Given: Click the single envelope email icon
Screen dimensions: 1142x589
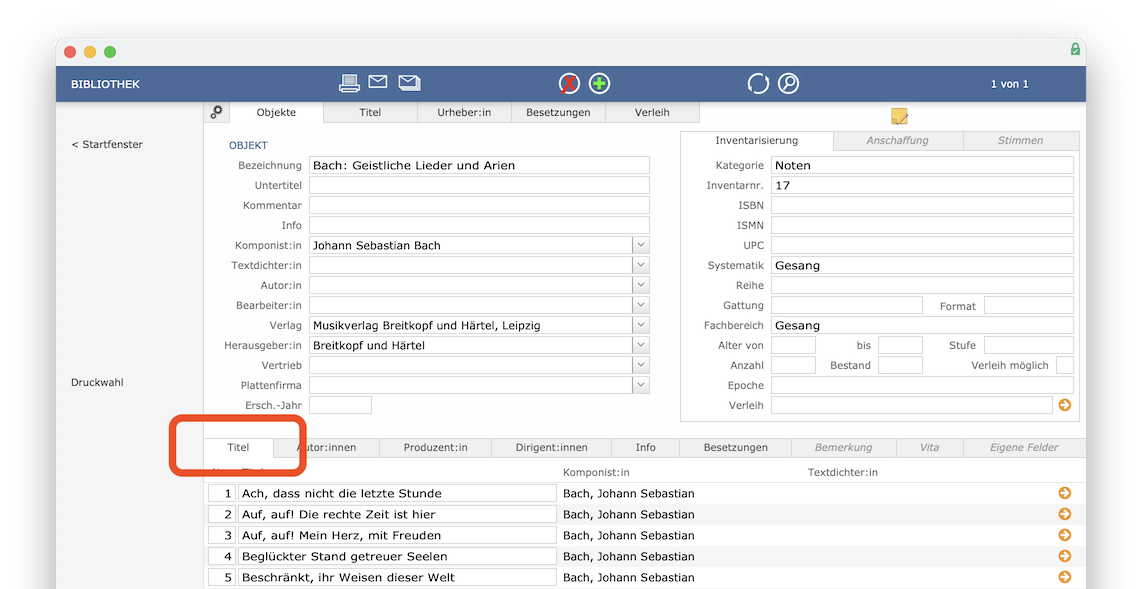Looking at the screenshot, I should coord(377,82).
